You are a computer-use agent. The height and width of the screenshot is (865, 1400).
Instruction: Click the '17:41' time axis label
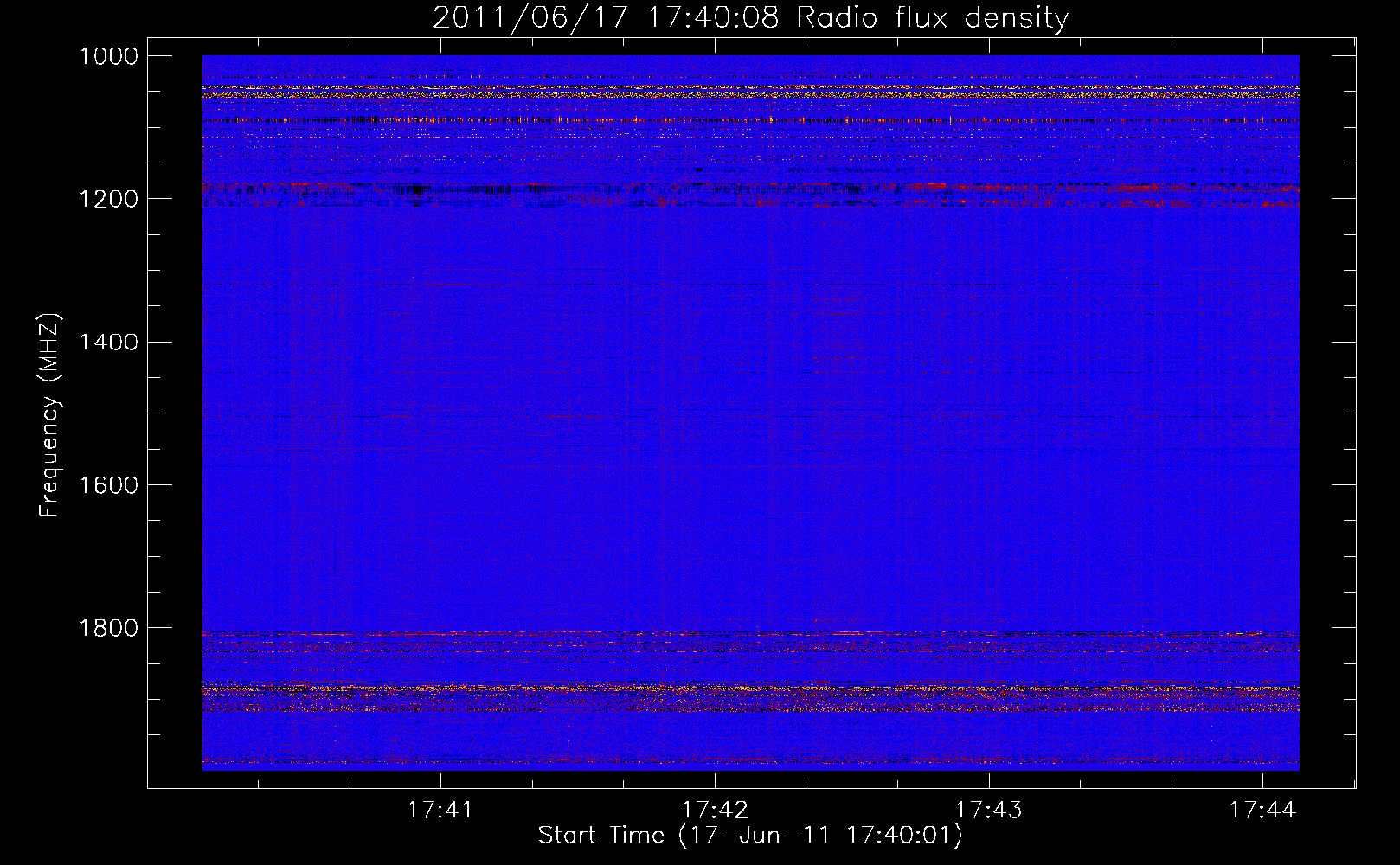click(440, 810)
